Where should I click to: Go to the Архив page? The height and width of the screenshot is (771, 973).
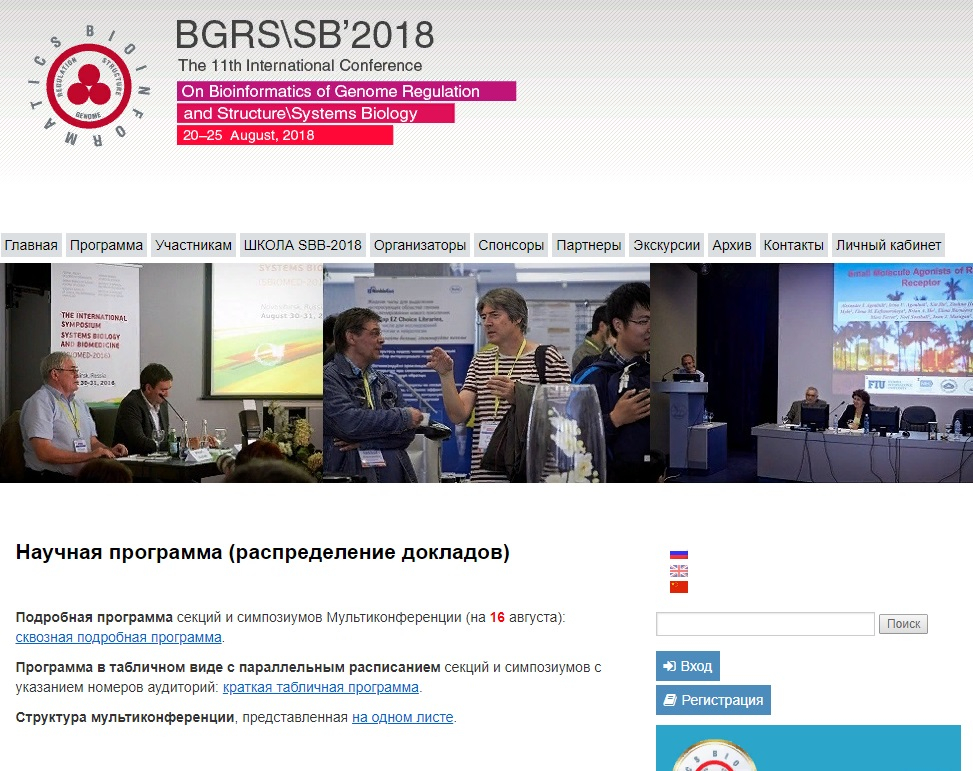(x=732, y=245)
